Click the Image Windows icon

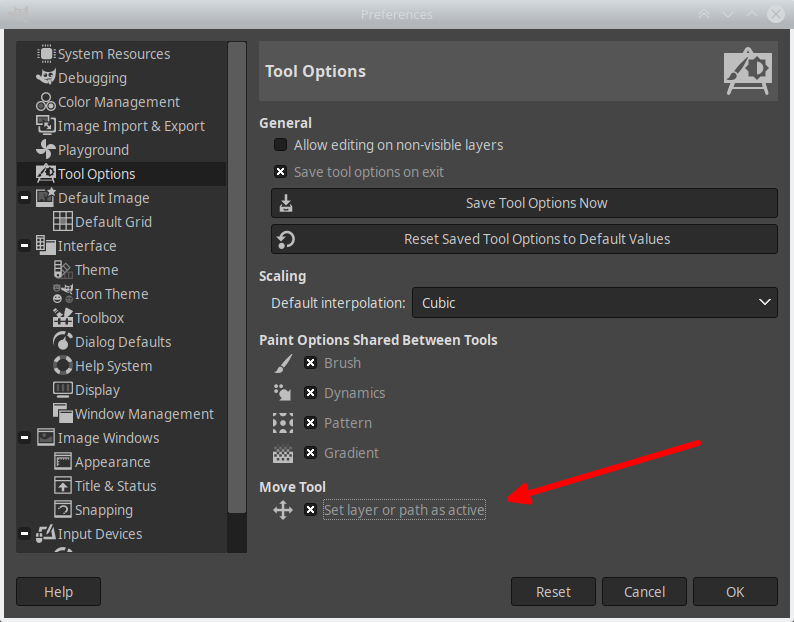coord(46,438)
